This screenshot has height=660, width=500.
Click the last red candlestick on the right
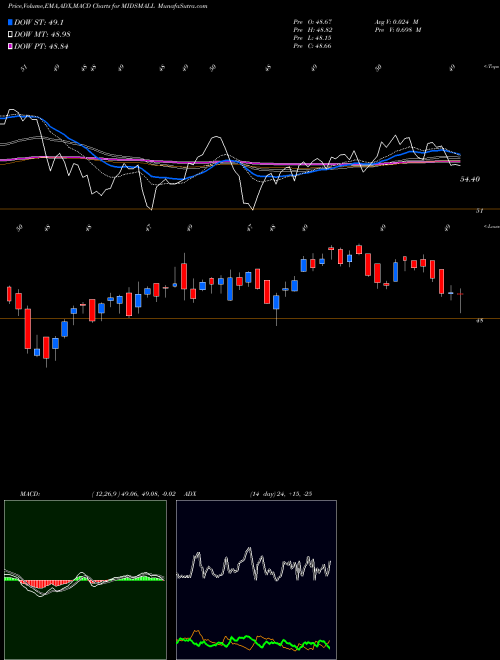(460, 294)
